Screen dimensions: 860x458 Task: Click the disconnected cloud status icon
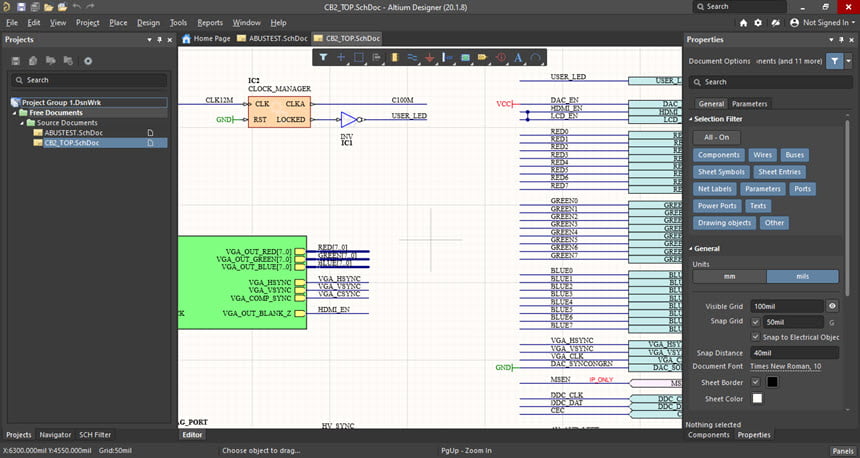pos(775,22)
